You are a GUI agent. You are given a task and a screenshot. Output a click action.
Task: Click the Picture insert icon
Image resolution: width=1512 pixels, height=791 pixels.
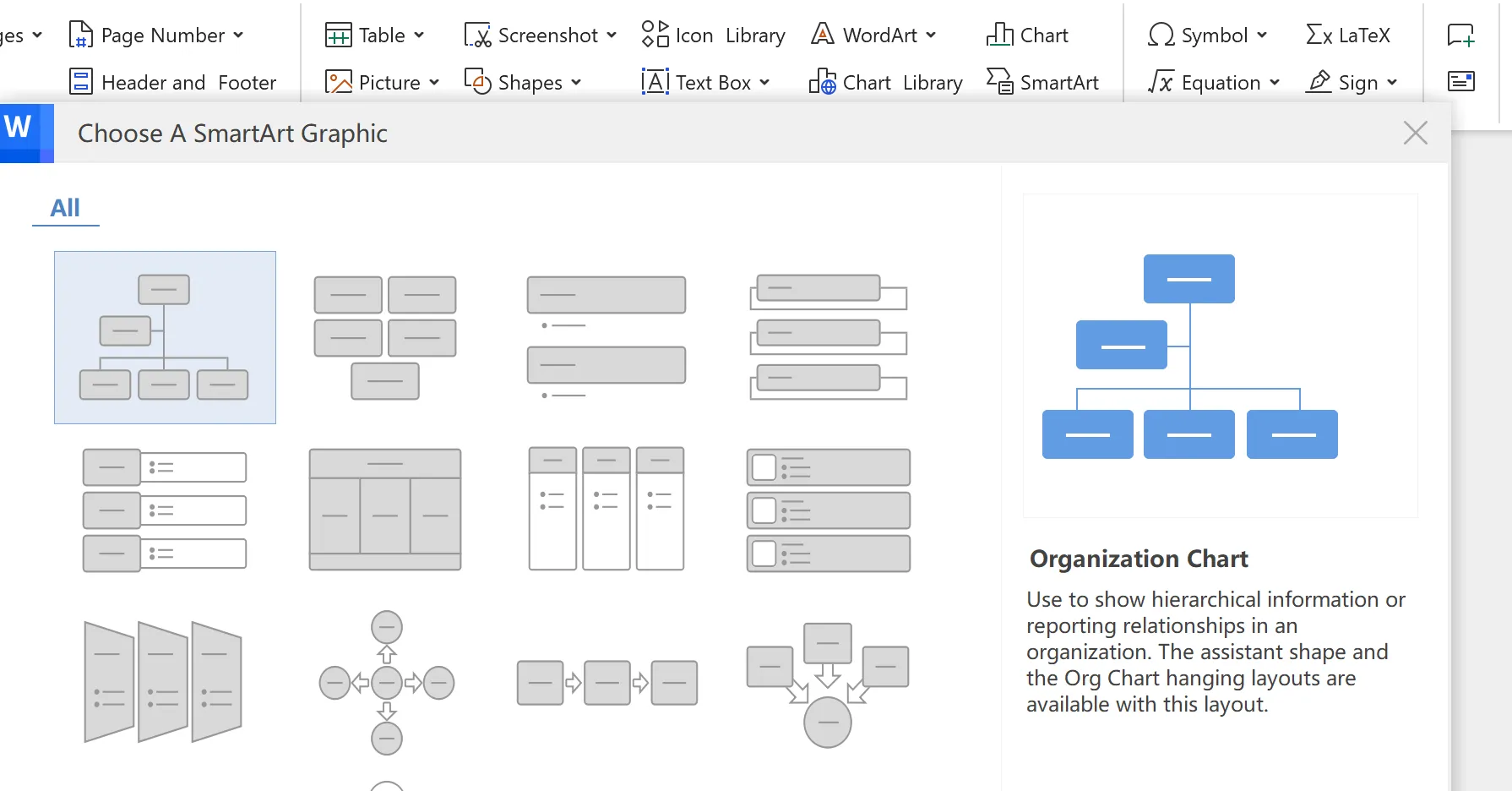click(338, 82)
